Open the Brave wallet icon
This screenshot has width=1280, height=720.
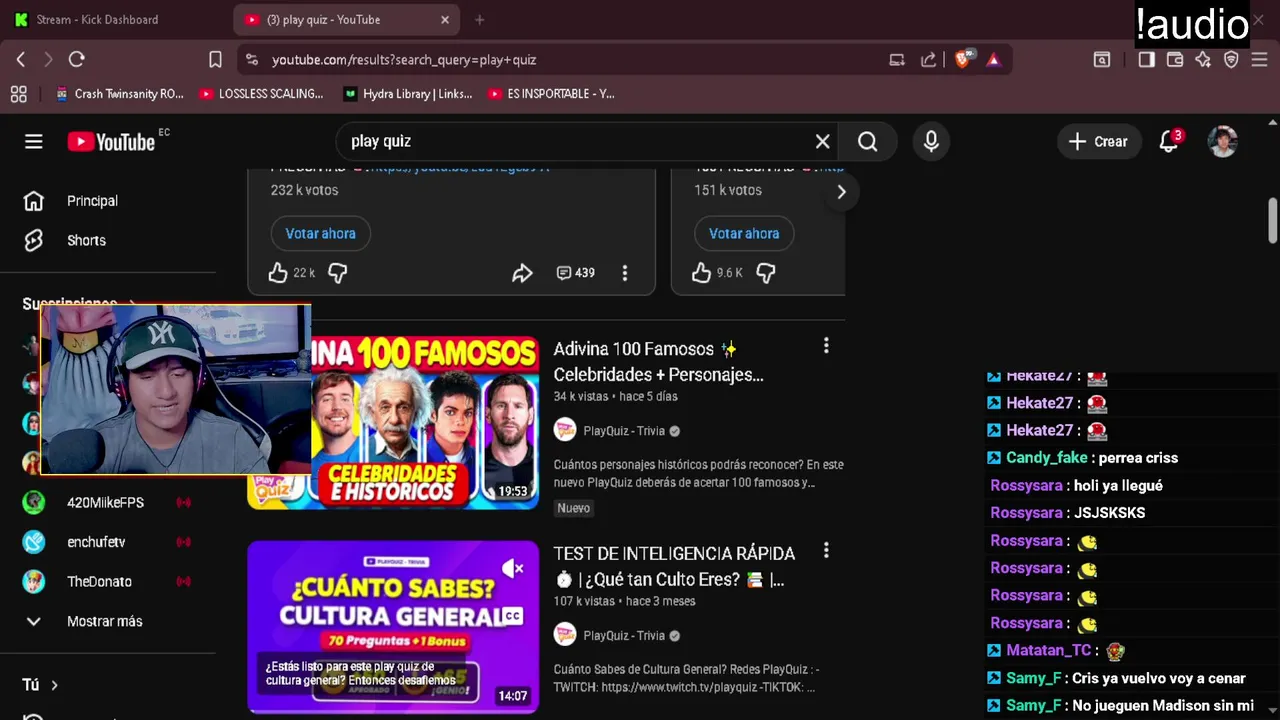pyautogui.click(x=1175, y=60)
